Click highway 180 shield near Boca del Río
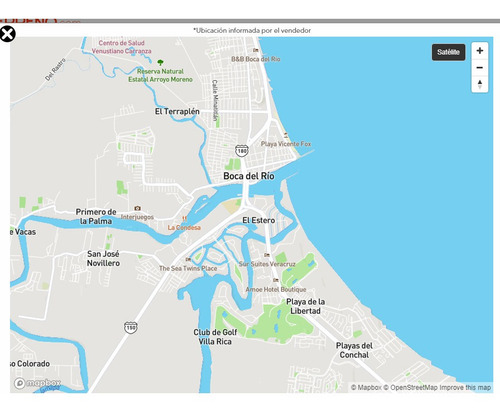500x412 pixels. 241,151
